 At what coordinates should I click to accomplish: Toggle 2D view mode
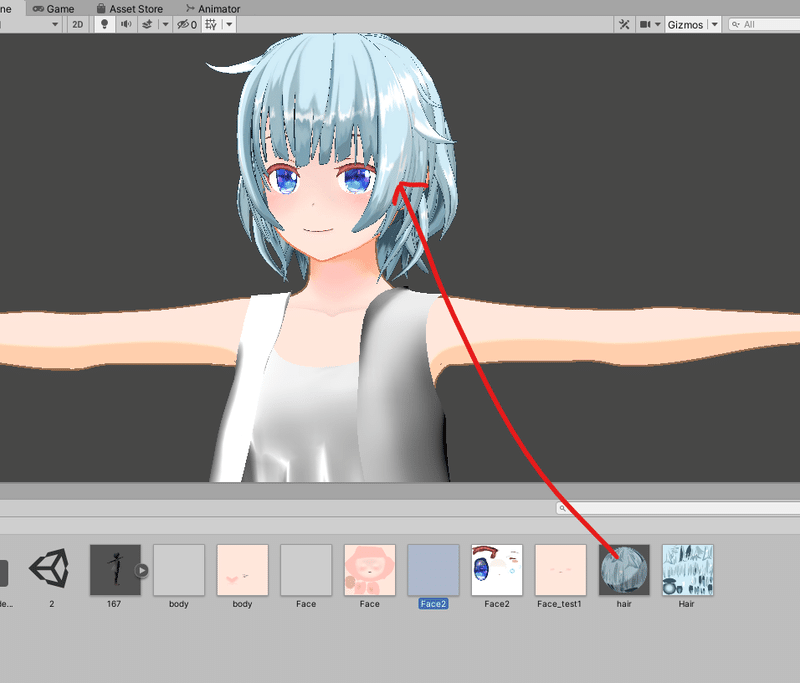pyautogui.click(x=78, y=24)
